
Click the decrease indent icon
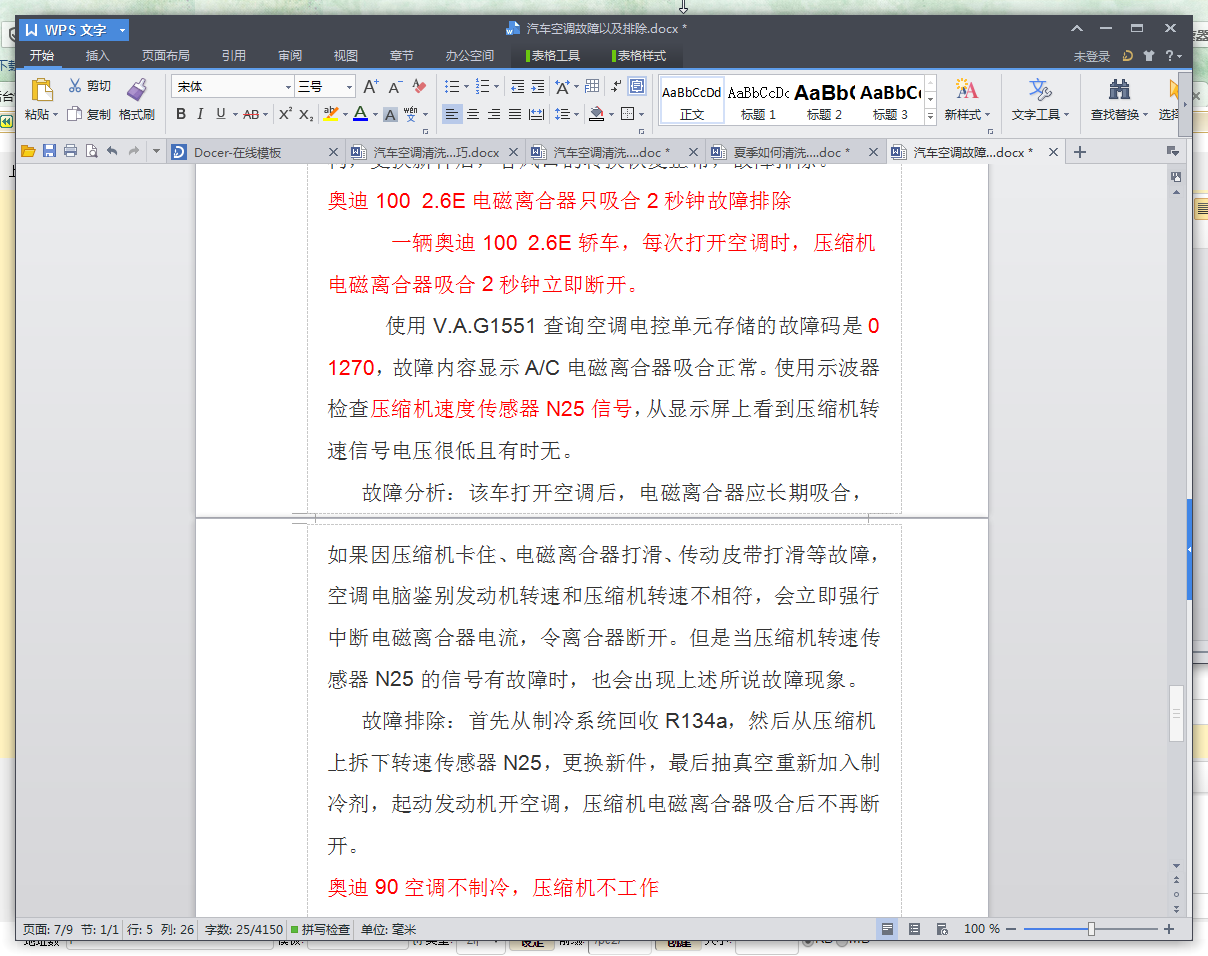tap(517, 87)
